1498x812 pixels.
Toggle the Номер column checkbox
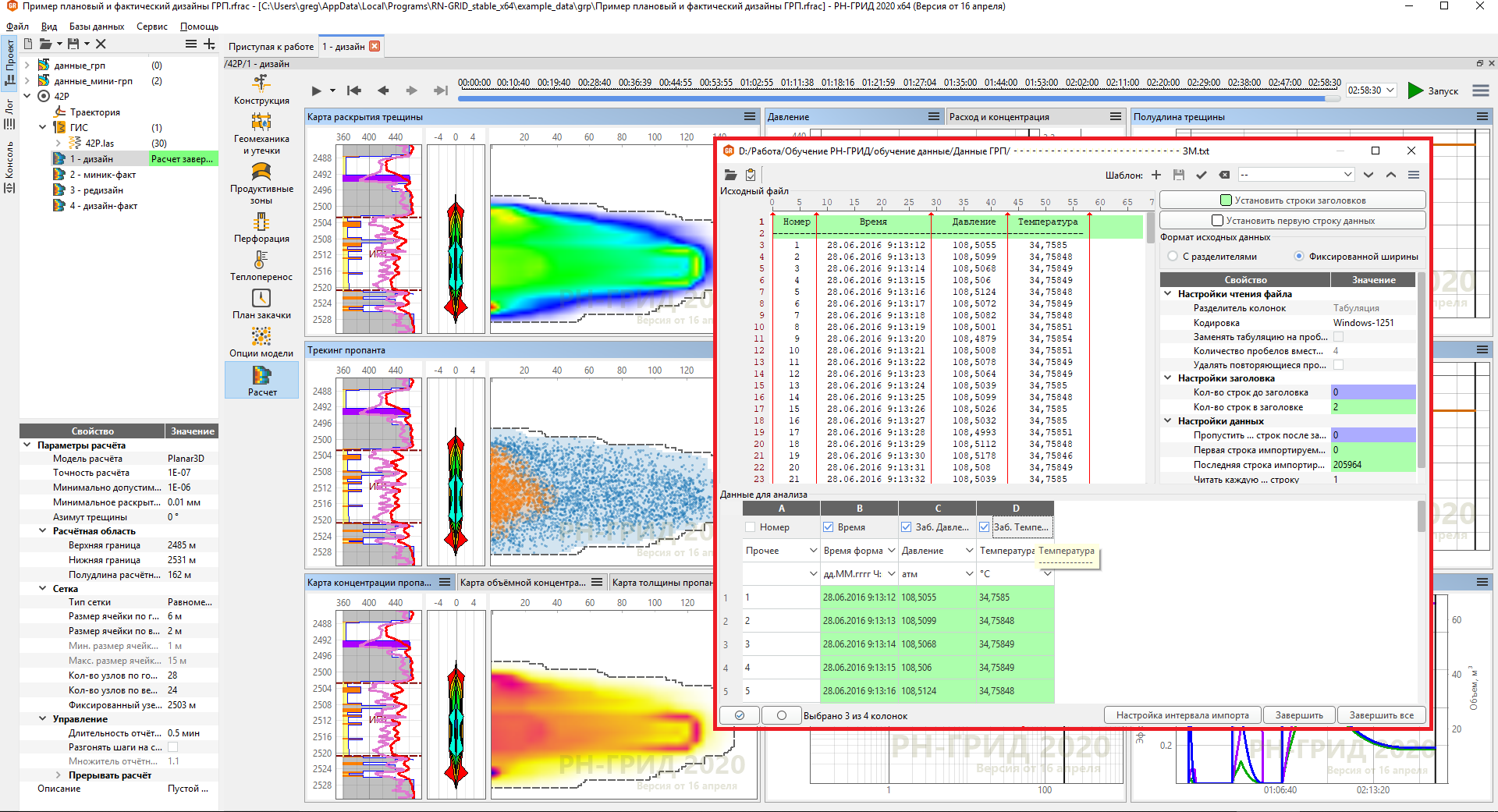751,527
